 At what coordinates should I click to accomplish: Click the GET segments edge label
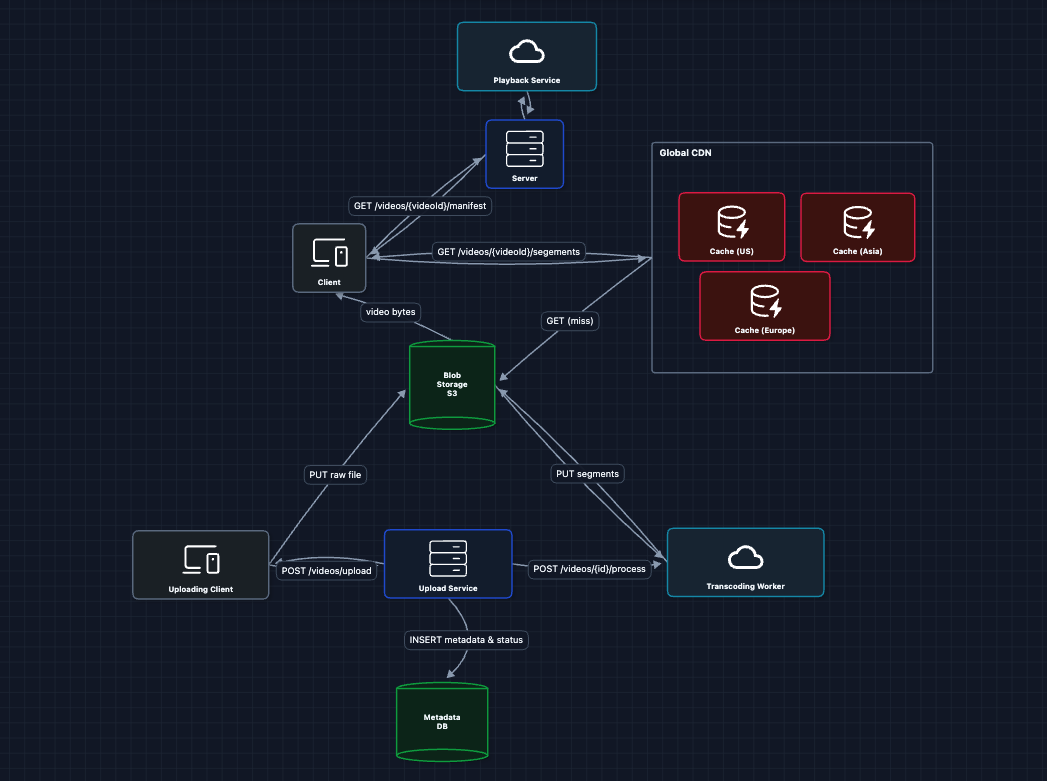tap(508, 252)
